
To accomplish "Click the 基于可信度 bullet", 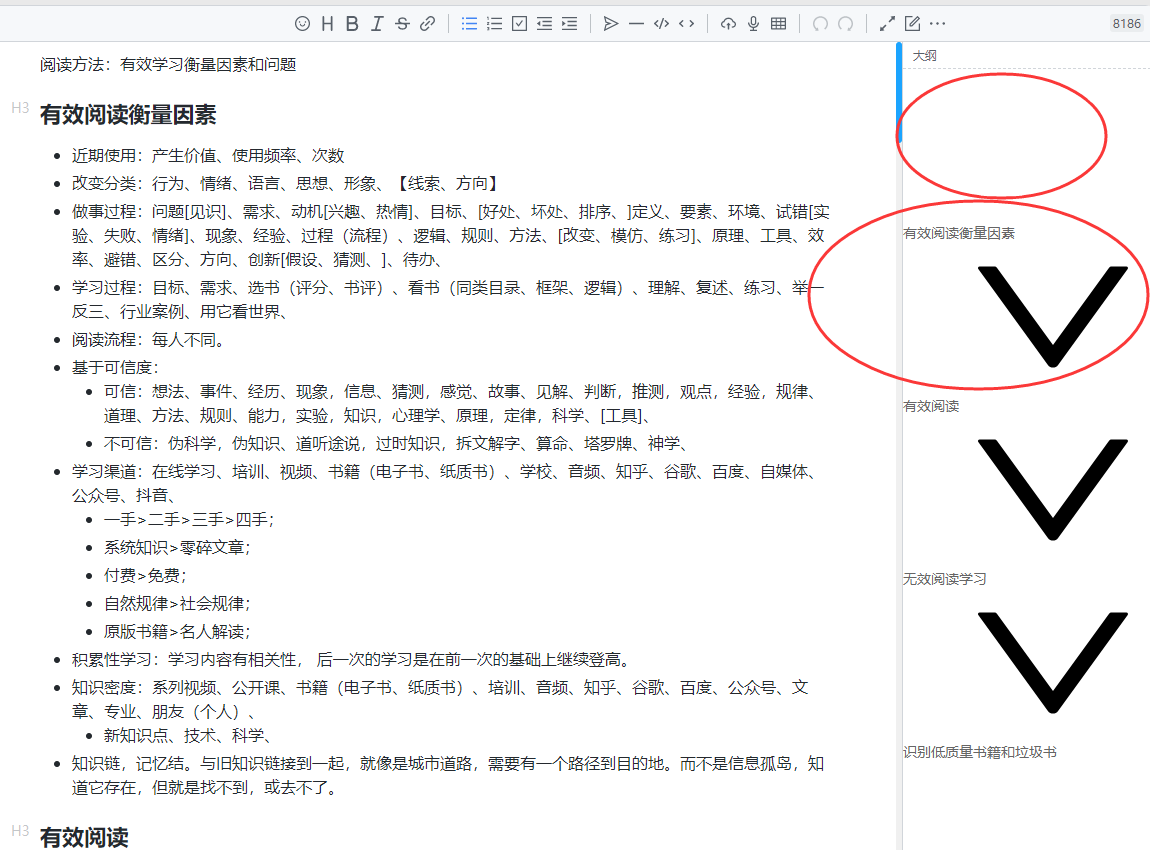I will 115,367.
